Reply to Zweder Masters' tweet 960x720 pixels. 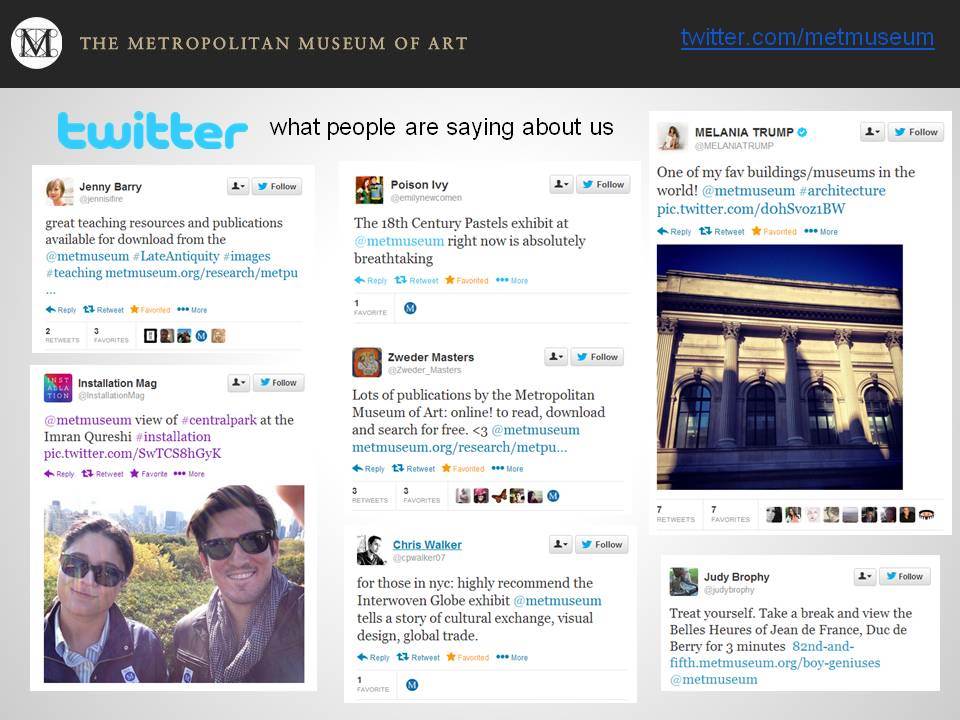(369, 468)
